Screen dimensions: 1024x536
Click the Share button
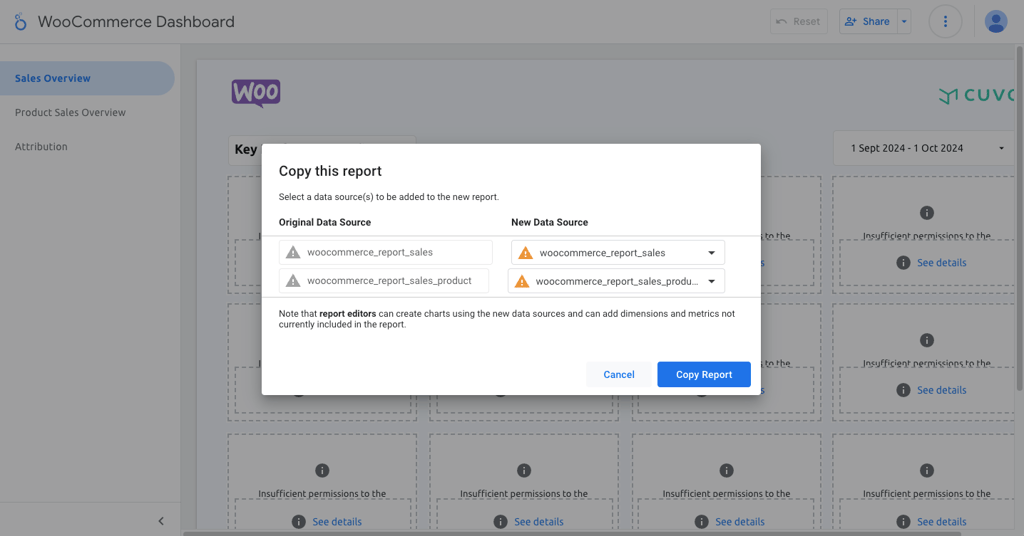[x=868, y=21]
